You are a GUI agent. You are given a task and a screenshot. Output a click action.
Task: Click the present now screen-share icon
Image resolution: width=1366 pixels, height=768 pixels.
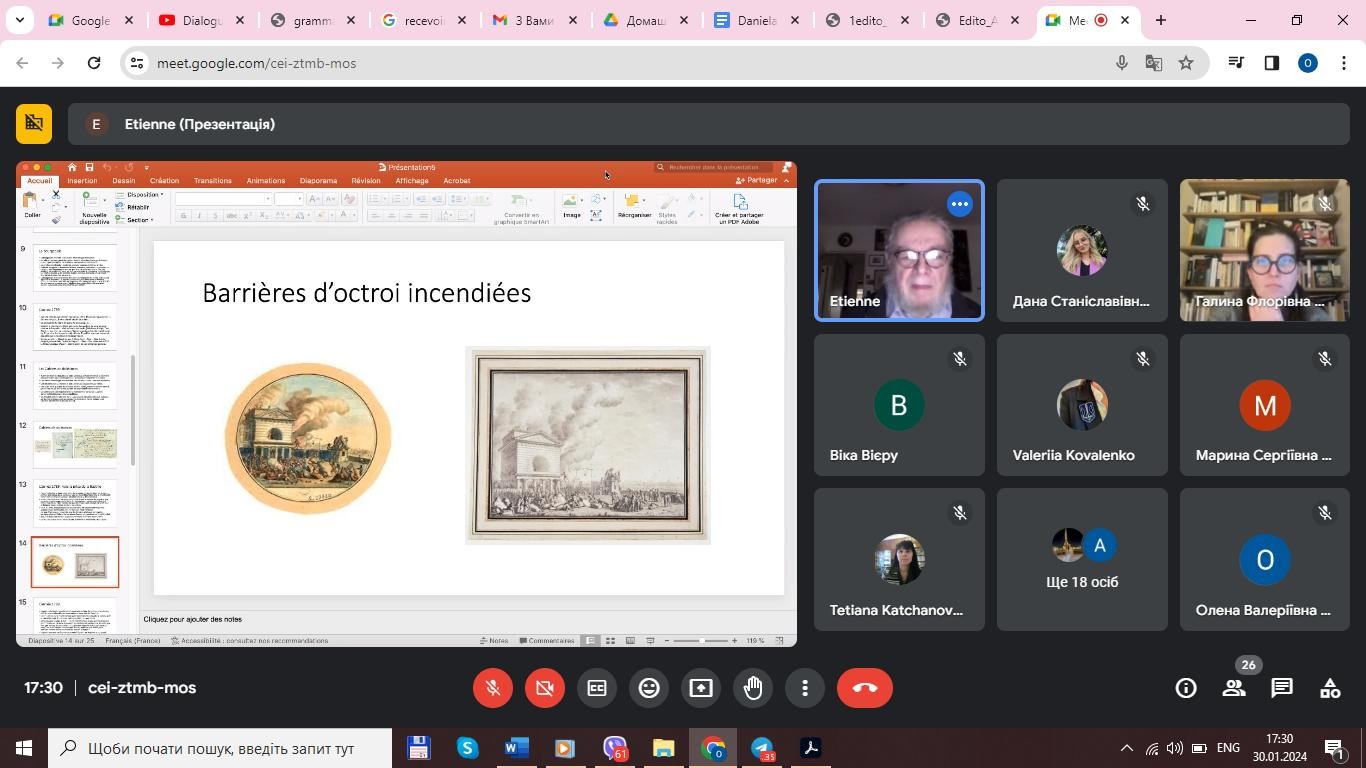[701, 688]
